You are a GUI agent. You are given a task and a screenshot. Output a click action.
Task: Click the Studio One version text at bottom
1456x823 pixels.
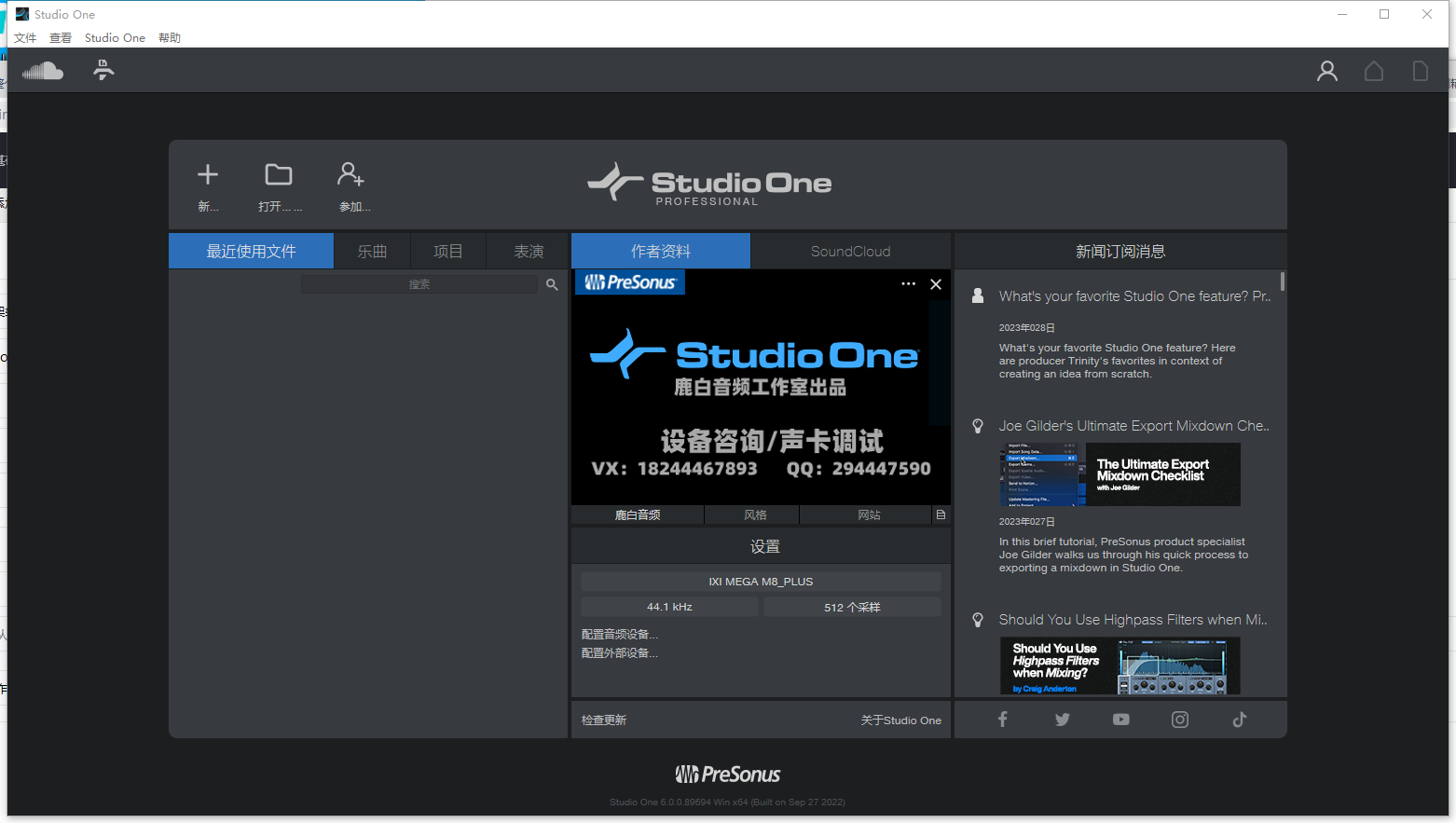pyautogui.click(x=727, y=802)
